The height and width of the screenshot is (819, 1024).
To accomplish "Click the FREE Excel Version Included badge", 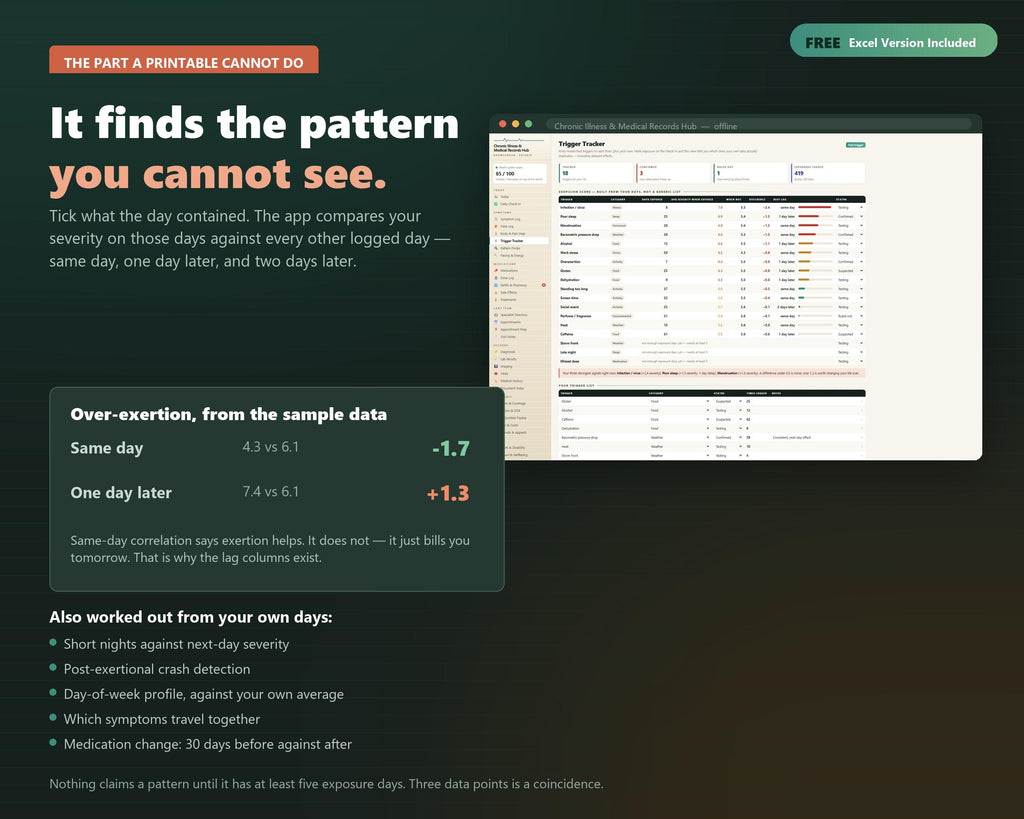I will tap(893, 40).
